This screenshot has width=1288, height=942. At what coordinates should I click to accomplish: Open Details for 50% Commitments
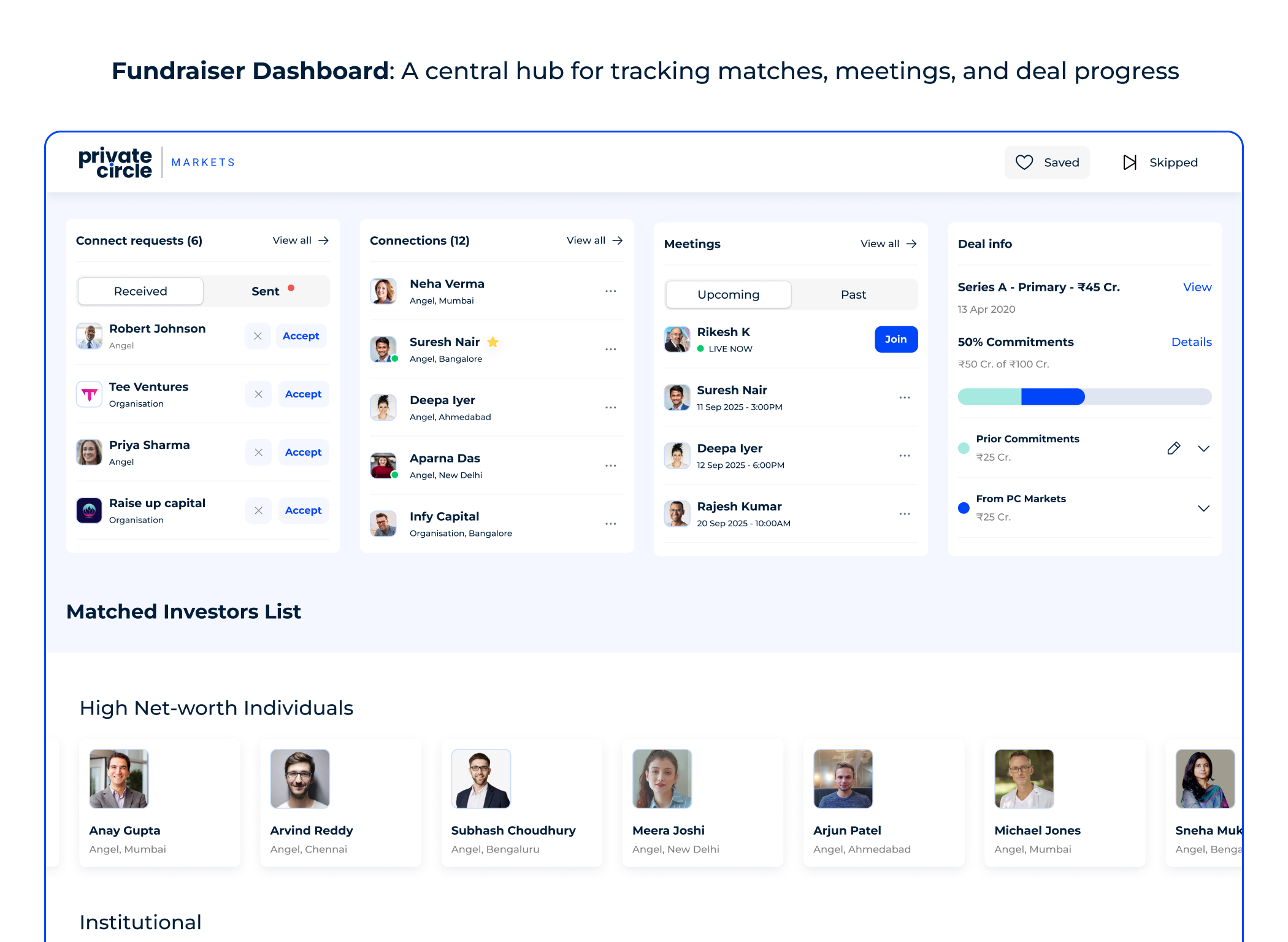pyautogui.click(x=1191, y=342)
